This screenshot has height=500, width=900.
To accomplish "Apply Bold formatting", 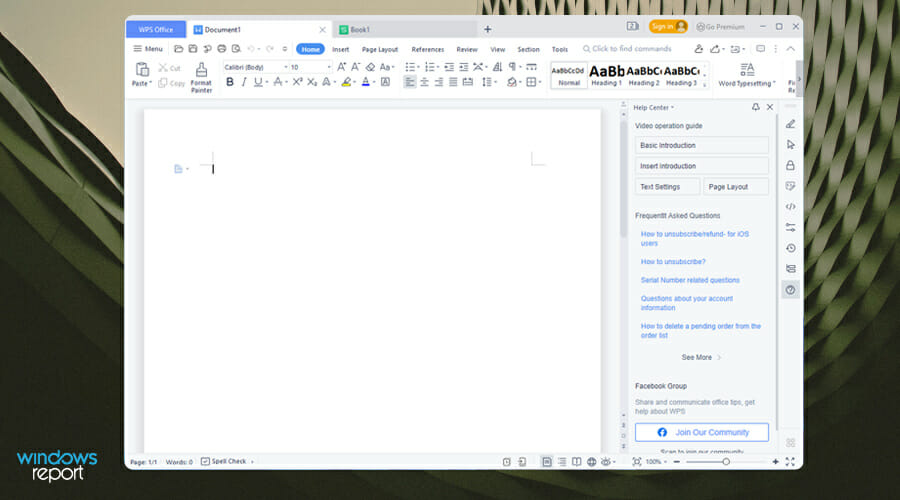I will (230, 82).
